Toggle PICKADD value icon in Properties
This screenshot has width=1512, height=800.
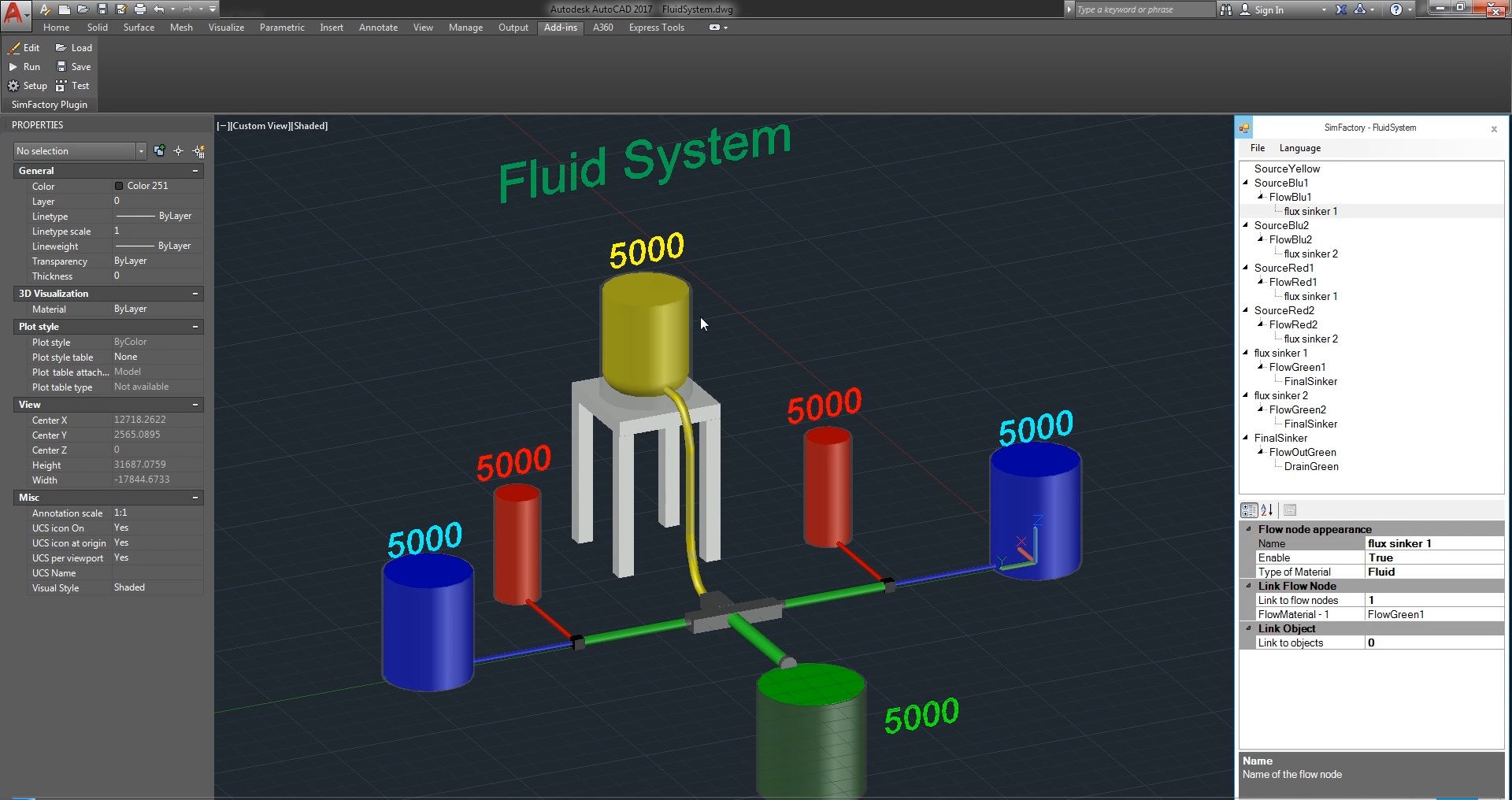pyautogui.click(x=160, y=150)
